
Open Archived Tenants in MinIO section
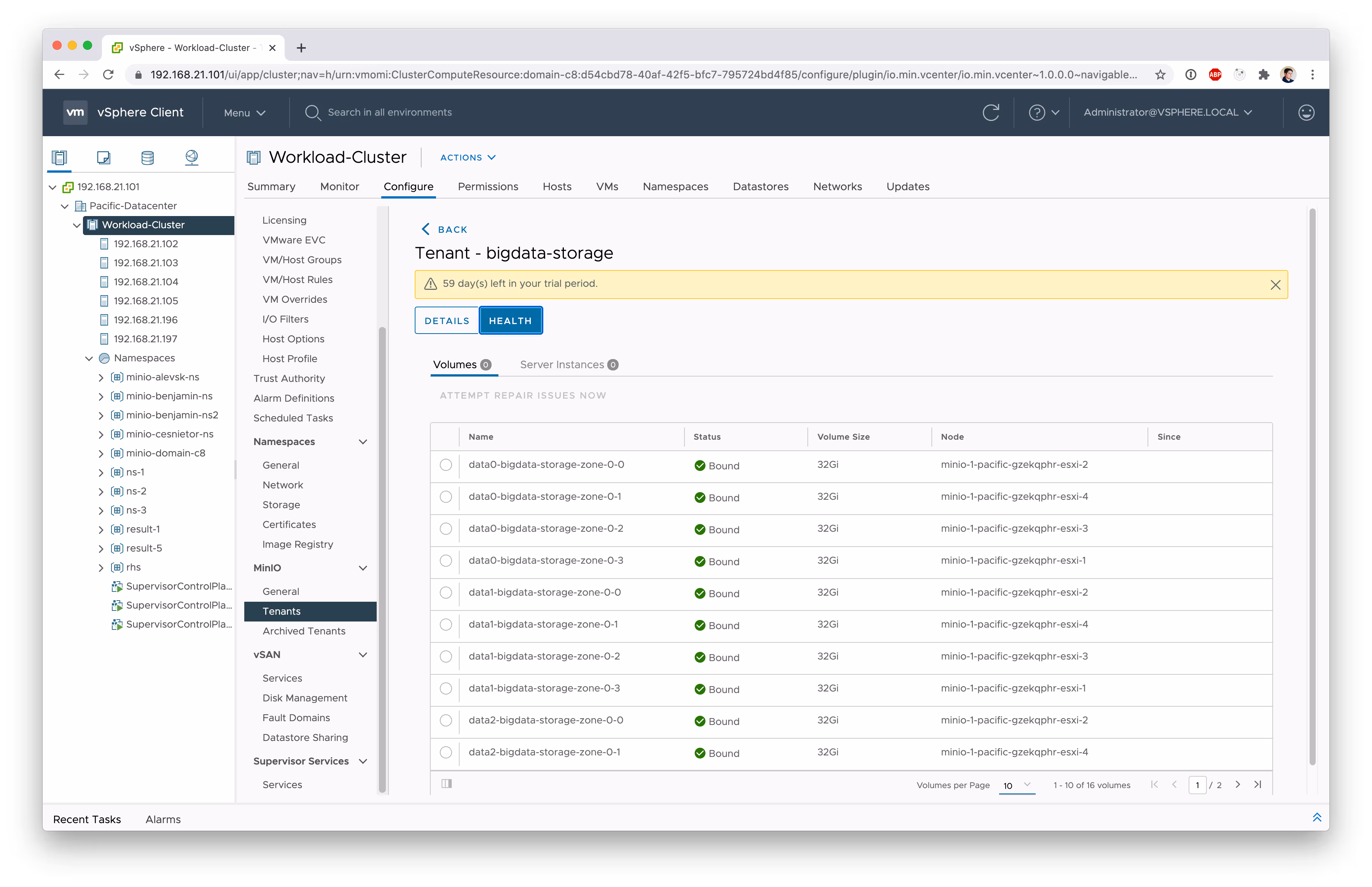pos(304,631)
